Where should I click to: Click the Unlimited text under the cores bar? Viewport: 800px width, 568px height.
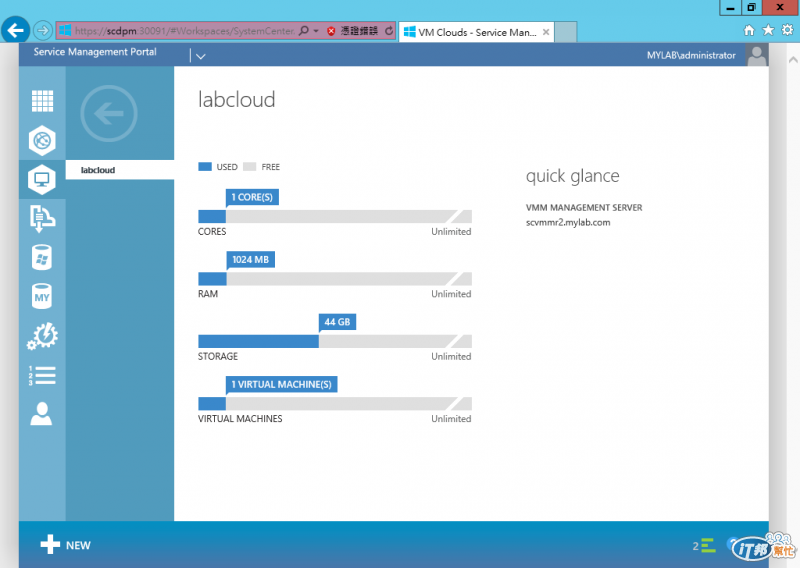click(x=451, y=232)
